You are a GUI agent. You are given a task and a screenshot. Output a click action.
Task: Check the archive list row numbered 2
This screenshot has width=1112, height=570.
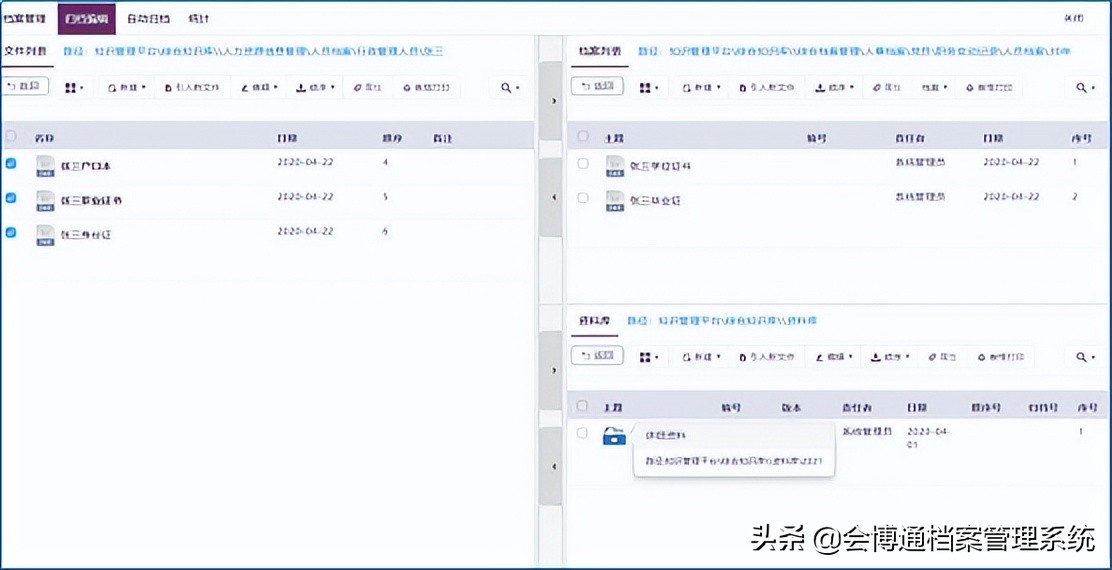point(583,198)
